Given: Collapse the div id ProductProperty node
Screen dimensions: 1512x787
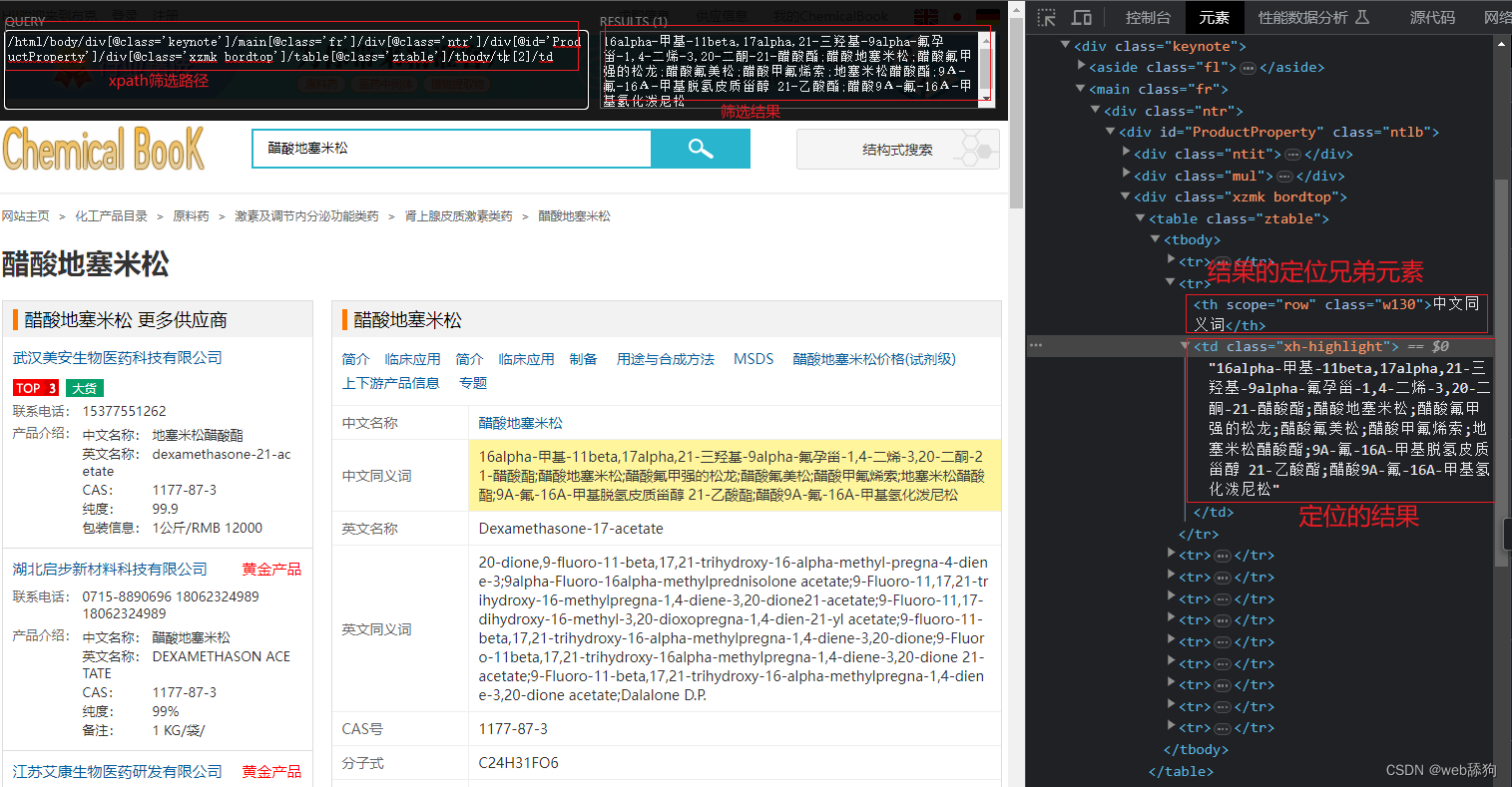Looking at the screenshot, I should (x=1111, y=132).
